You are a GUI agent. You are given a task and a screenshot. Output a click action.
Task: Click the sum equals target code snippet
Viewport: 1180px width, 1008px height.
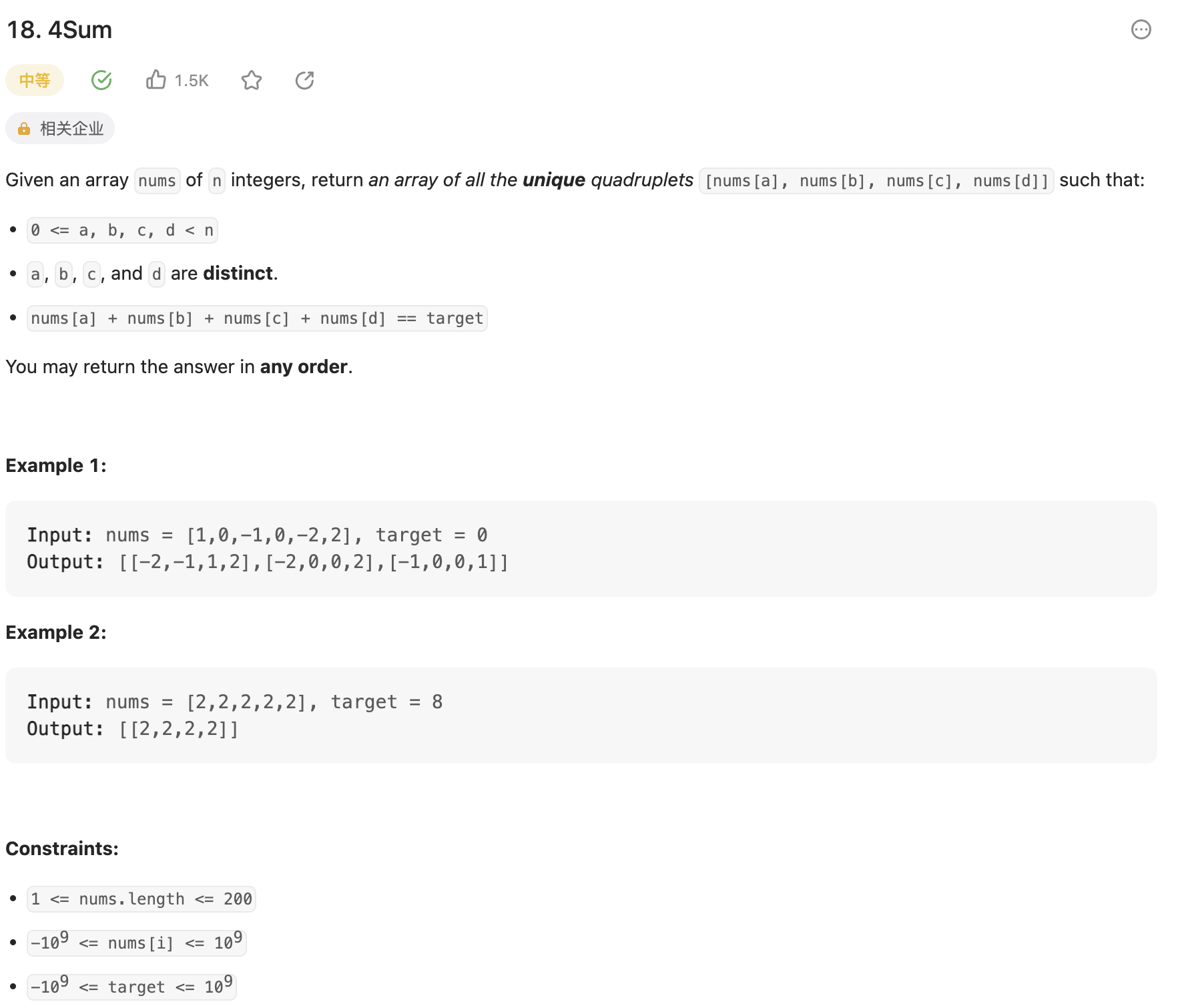pos(257,318)
